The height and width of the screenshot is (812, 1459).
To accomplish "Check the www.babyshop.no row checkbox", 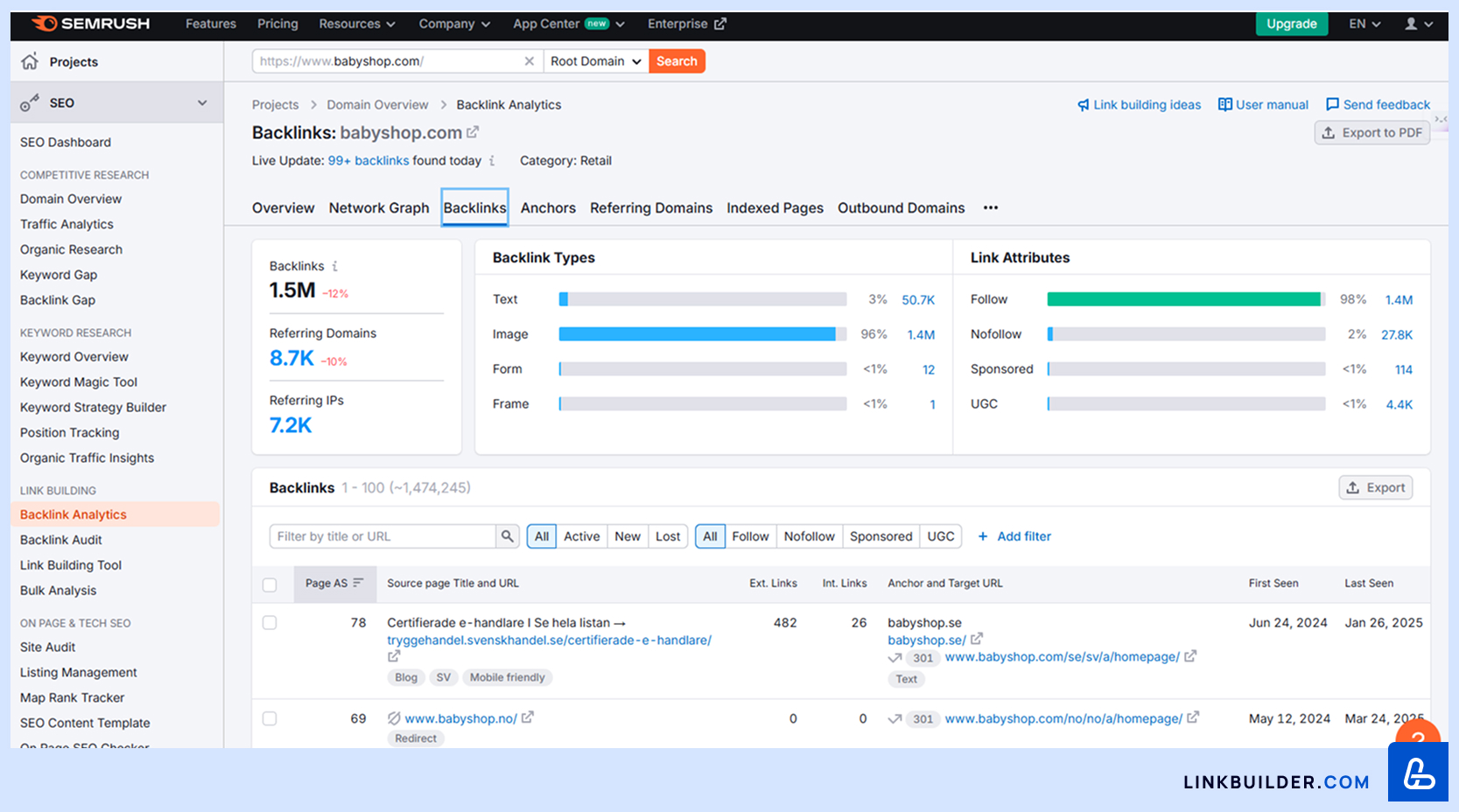I will coord(270,718).
